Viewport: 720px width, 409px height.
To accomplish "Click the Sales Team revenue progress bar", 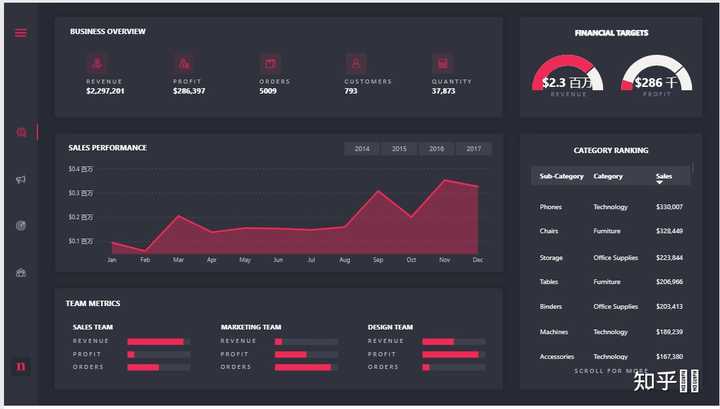I will [x=158, y=342].
